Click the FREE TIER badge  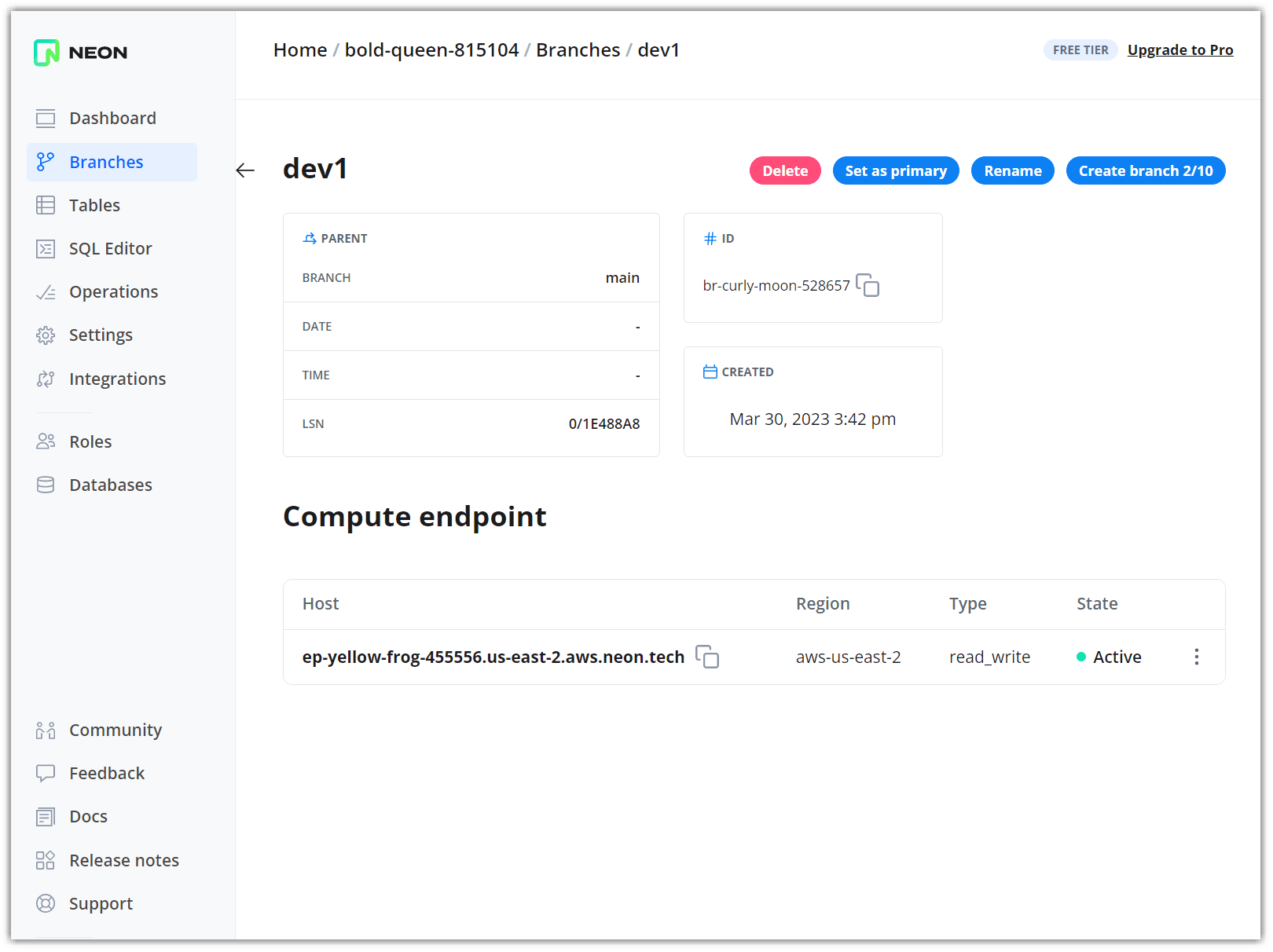click(1080, 50)
